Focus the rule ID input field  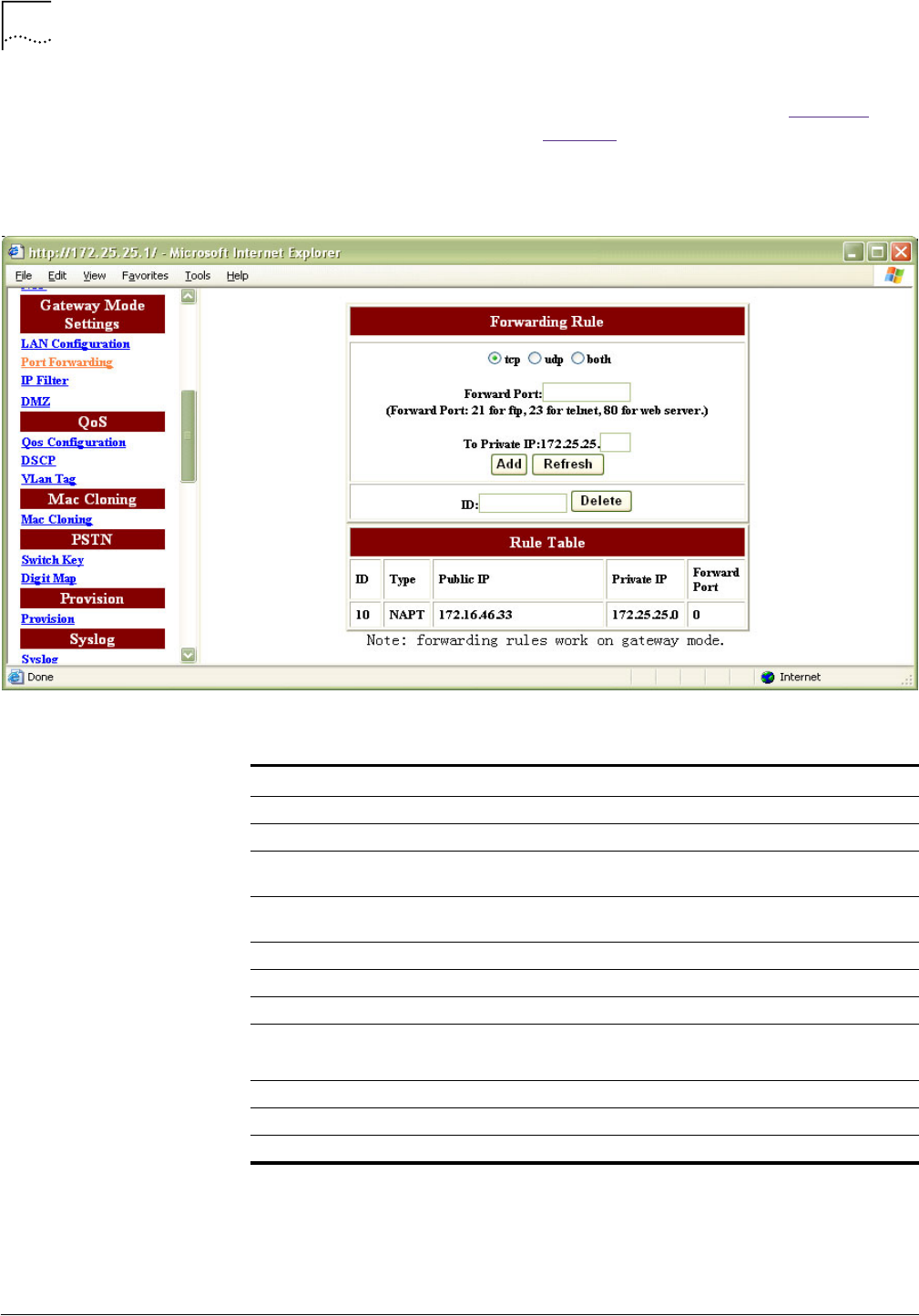[523, 504]
